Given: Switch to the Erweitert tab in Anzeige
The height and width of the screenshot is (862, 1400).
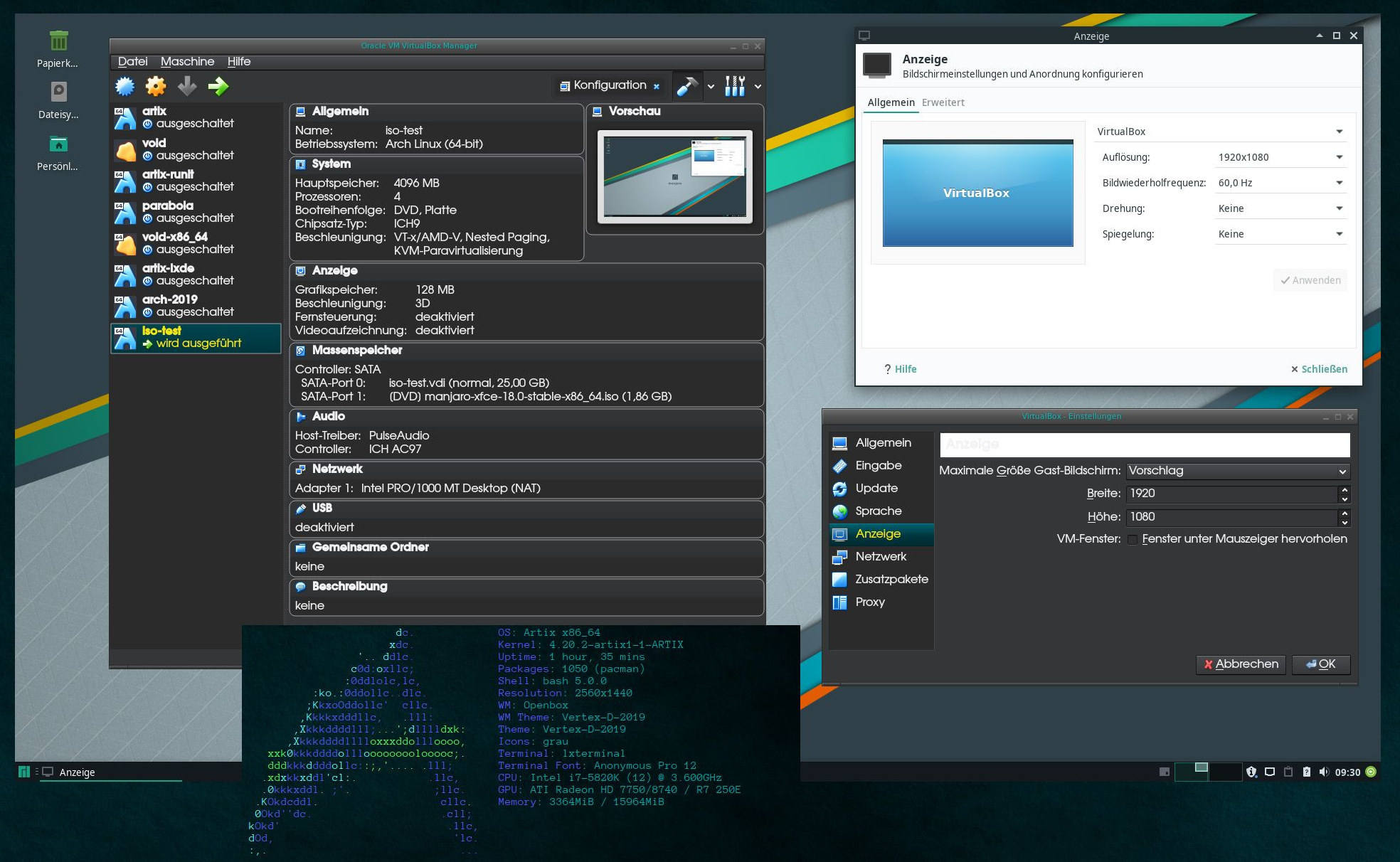Looking at the screenshot, I should point(943,102).
